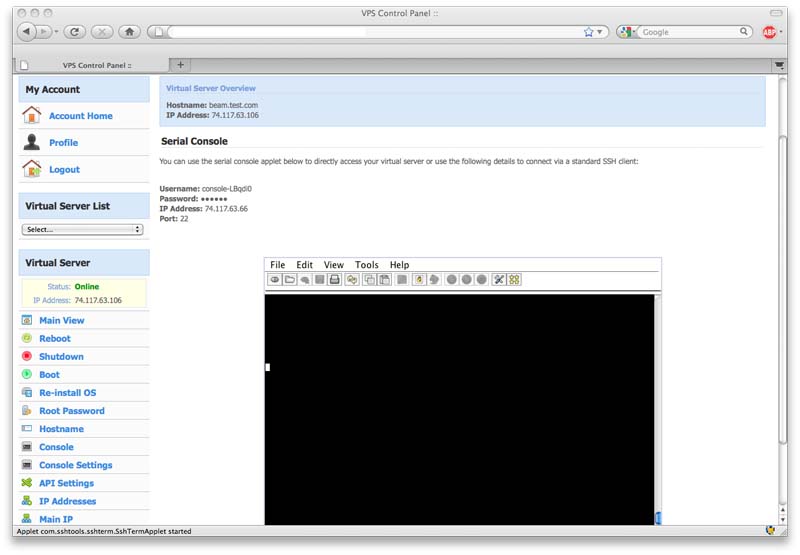Reload the page with the refresh button
Screen dimensions: 800x555
pyautogui.click(x=75, y=32)
